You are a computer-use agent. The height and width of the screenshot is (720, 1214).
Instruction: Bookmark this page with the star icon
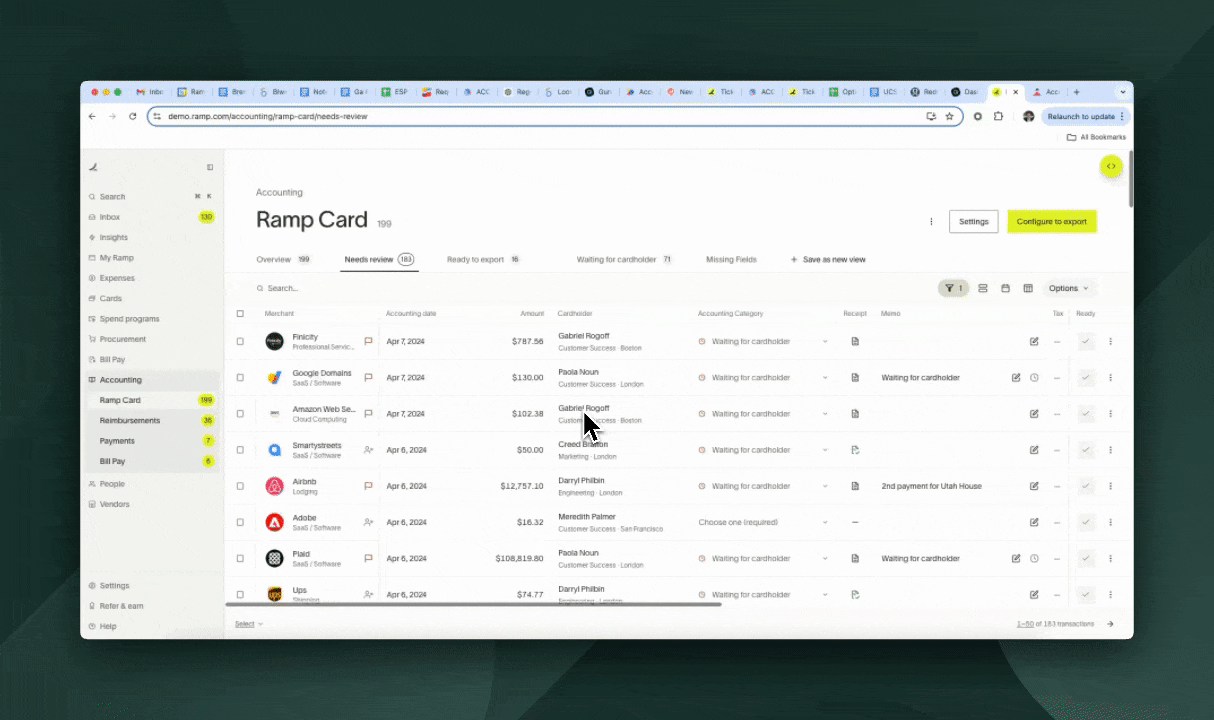949,116
